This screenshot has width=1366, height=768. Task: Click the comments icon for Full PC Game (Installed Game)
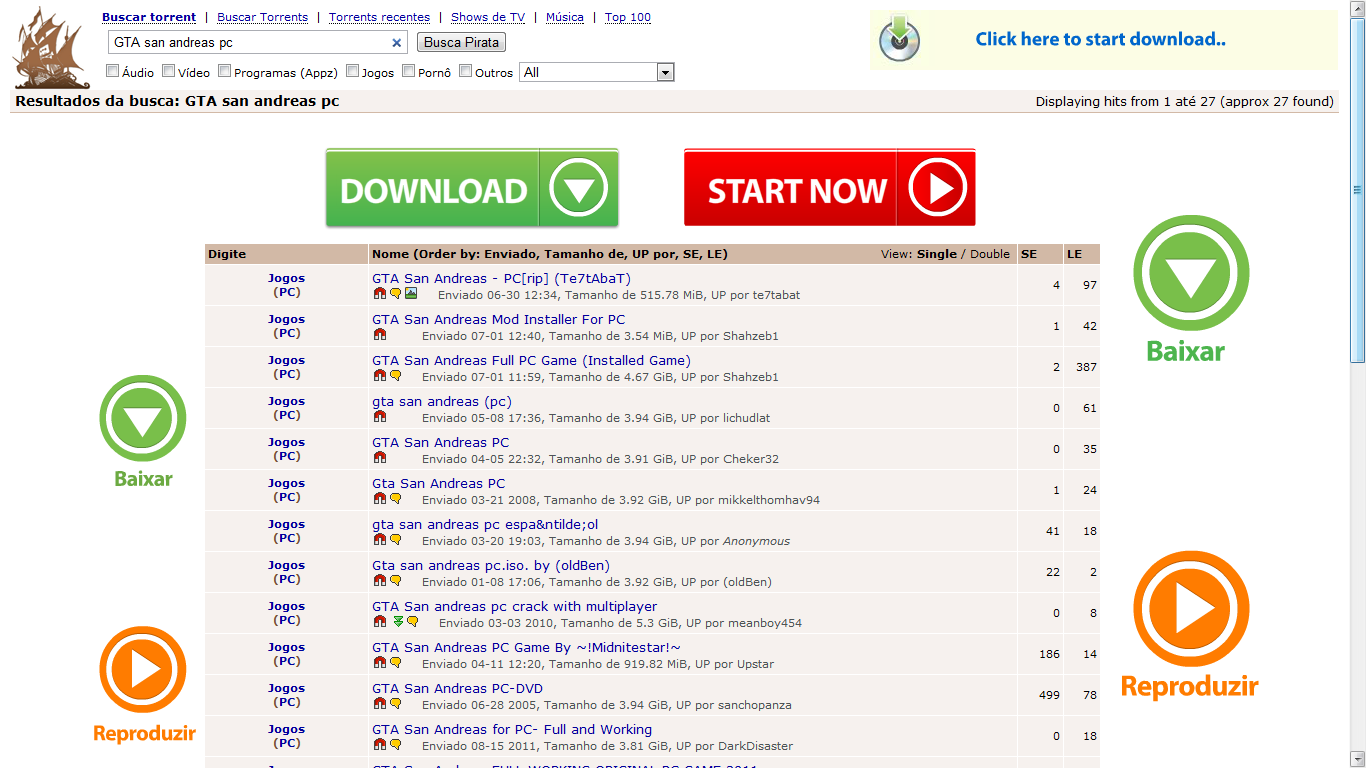[395, 376]
